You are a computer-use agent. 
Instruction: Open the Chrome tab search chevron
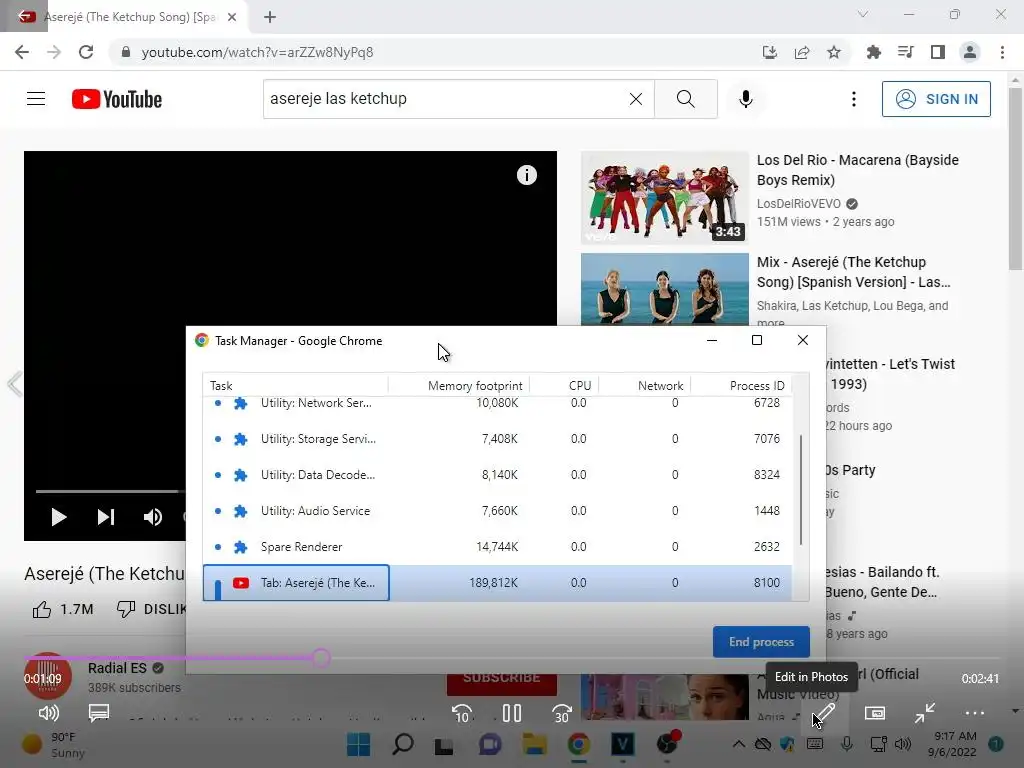(863, 14)
